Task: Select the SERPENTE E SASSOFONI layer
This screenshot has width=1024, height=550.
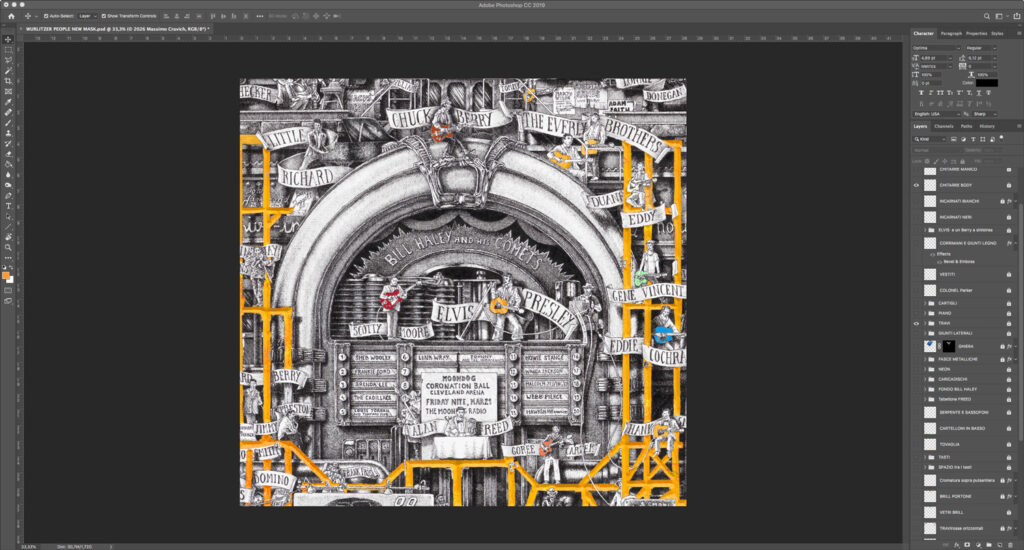Action: pos(964,413)
